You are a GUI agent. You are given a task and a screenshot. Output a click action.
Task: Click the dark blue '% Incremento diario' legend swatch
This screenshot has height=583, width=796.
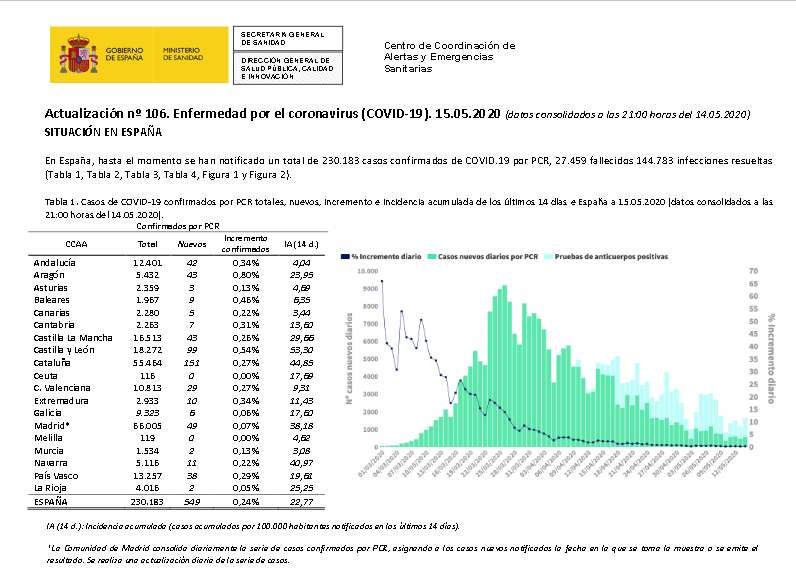[345, 256]
